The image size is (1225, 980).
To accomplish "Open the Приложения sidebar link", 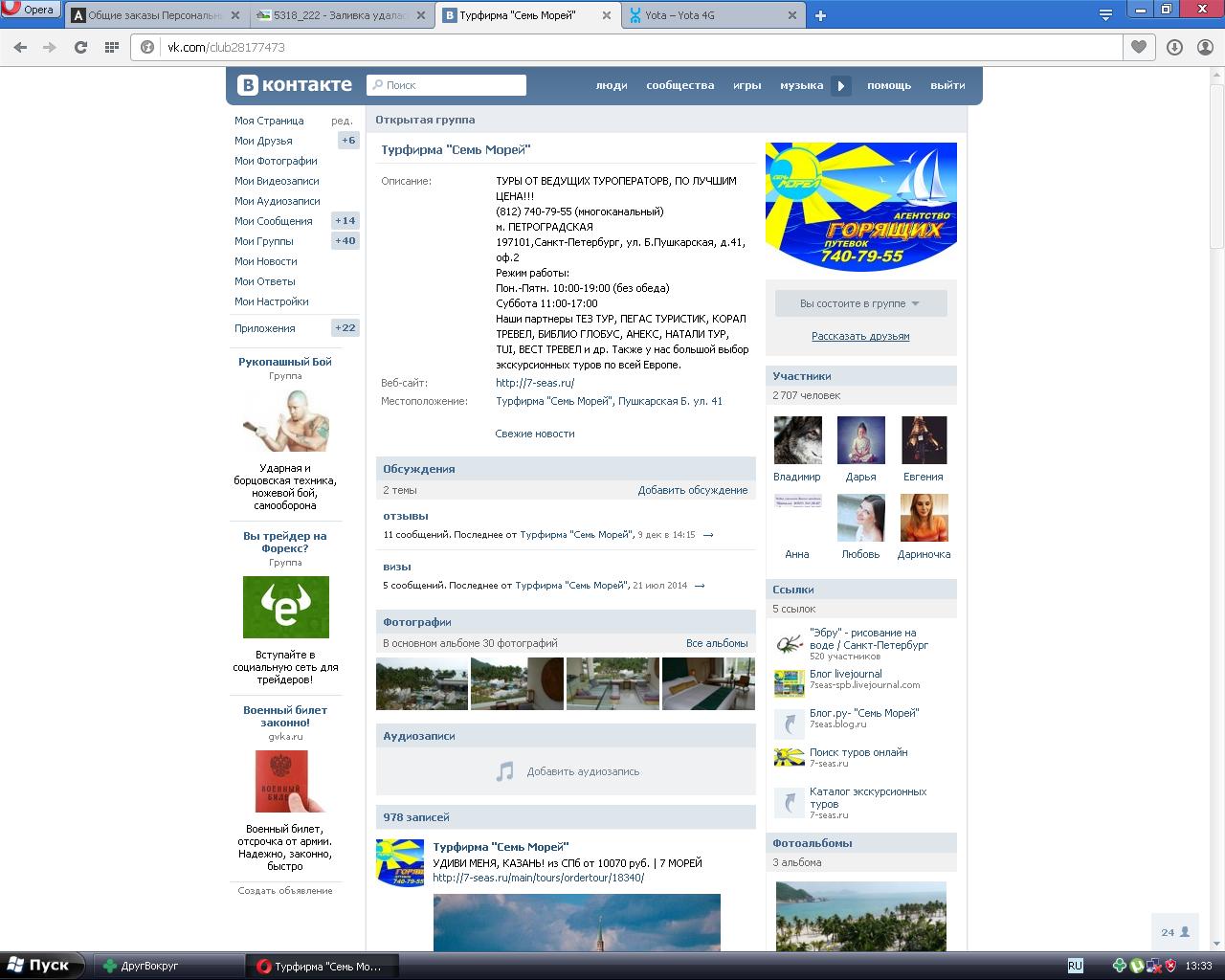I will (x=265, y=328).
